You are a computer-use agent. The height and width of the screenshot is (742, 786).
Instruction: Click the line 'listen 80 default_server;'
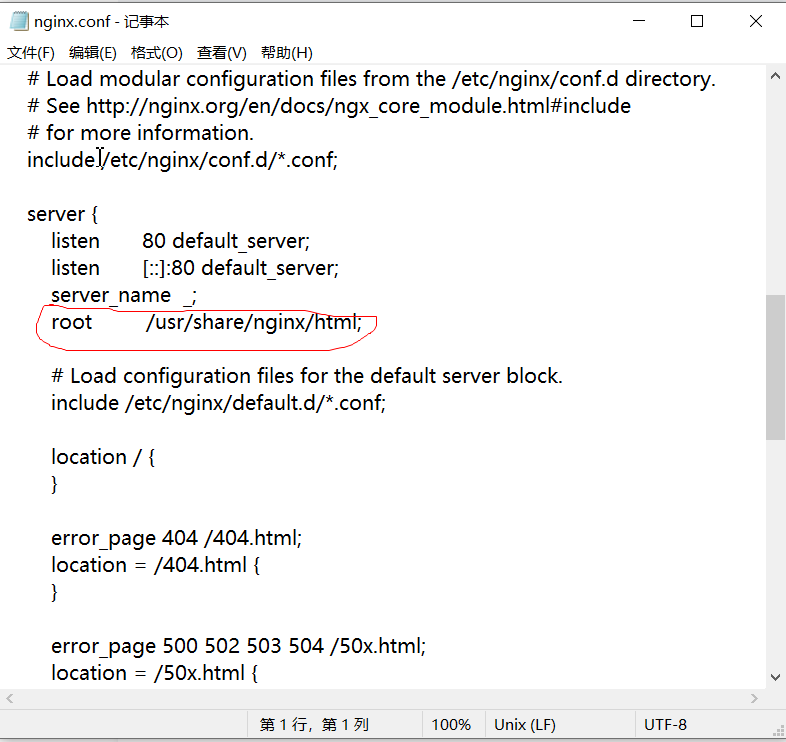(x=180, y=242)
